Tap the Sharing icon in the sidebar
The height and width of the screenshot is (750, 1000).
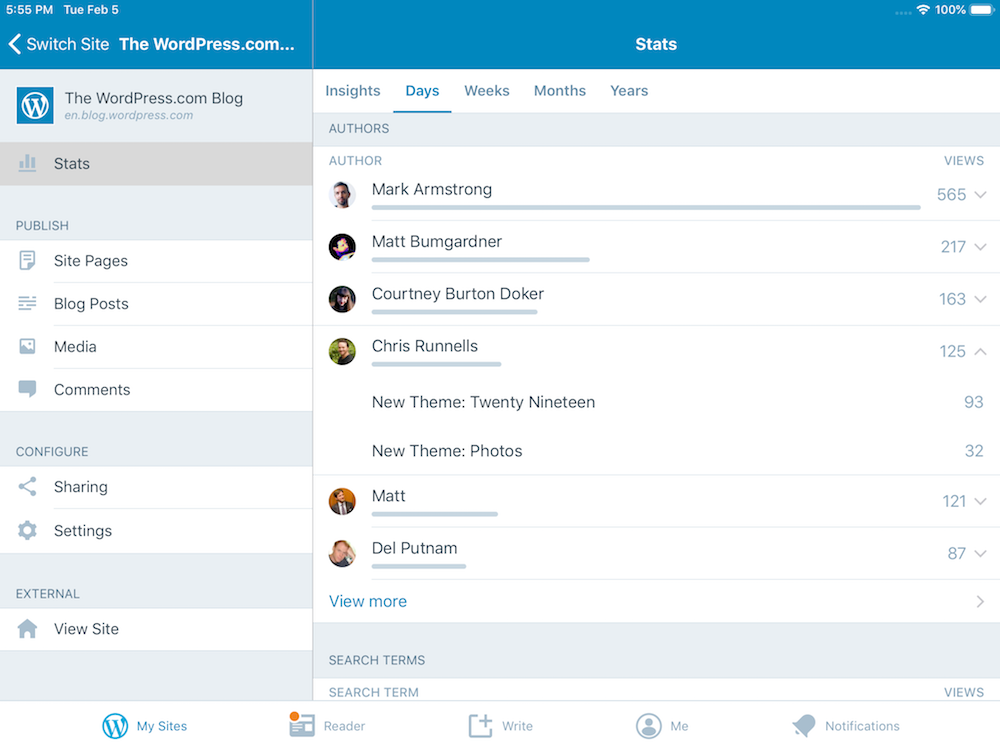[x=27, y=487]
